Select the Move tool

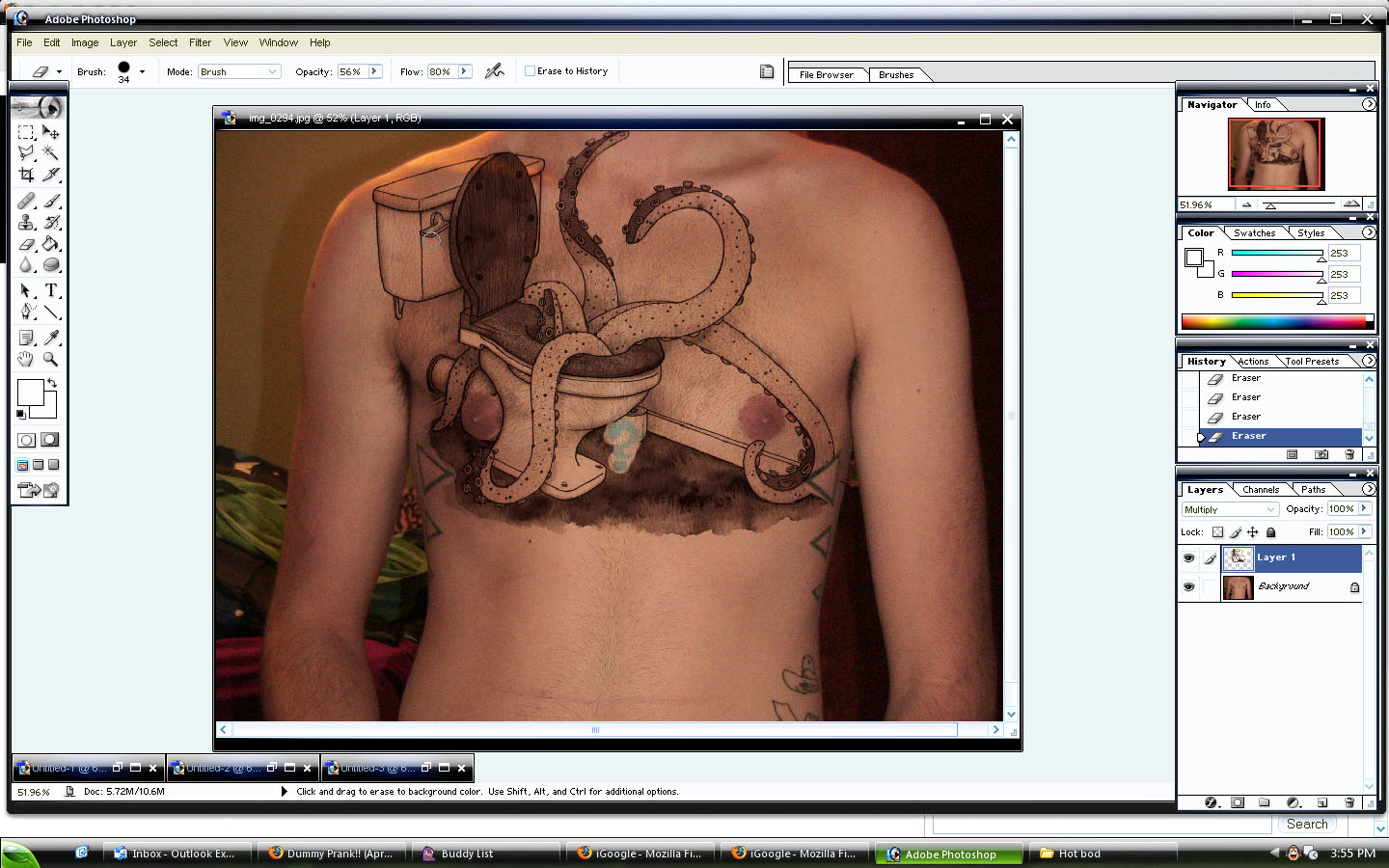pyautogui.click(x=51, y=132)
